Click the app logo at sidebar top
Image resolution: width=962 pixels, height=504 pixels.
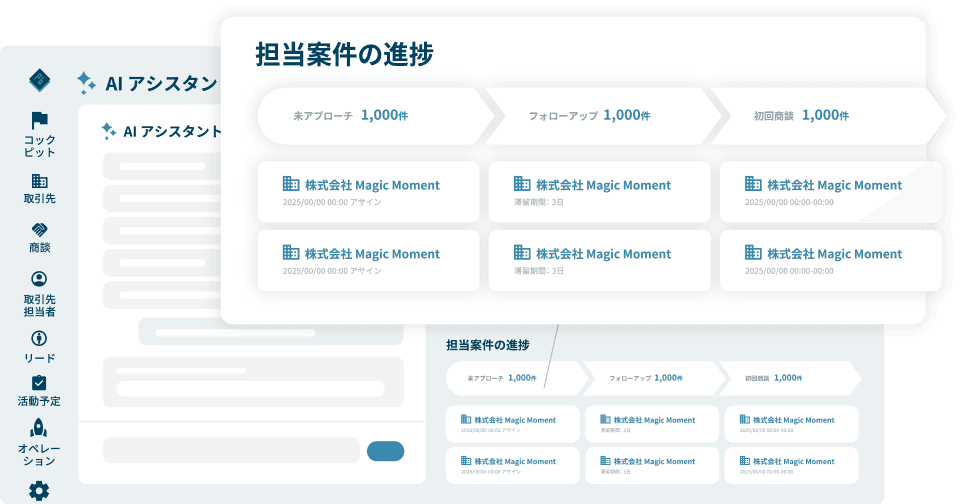pyautogui.click(x=39, y=81)
